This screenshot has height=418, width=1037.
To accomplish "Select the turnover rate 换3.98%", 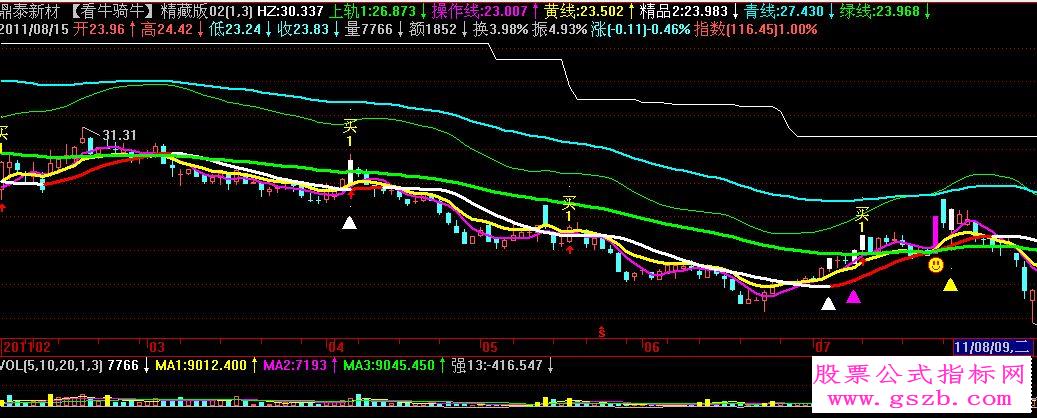I will coord(501,30).
